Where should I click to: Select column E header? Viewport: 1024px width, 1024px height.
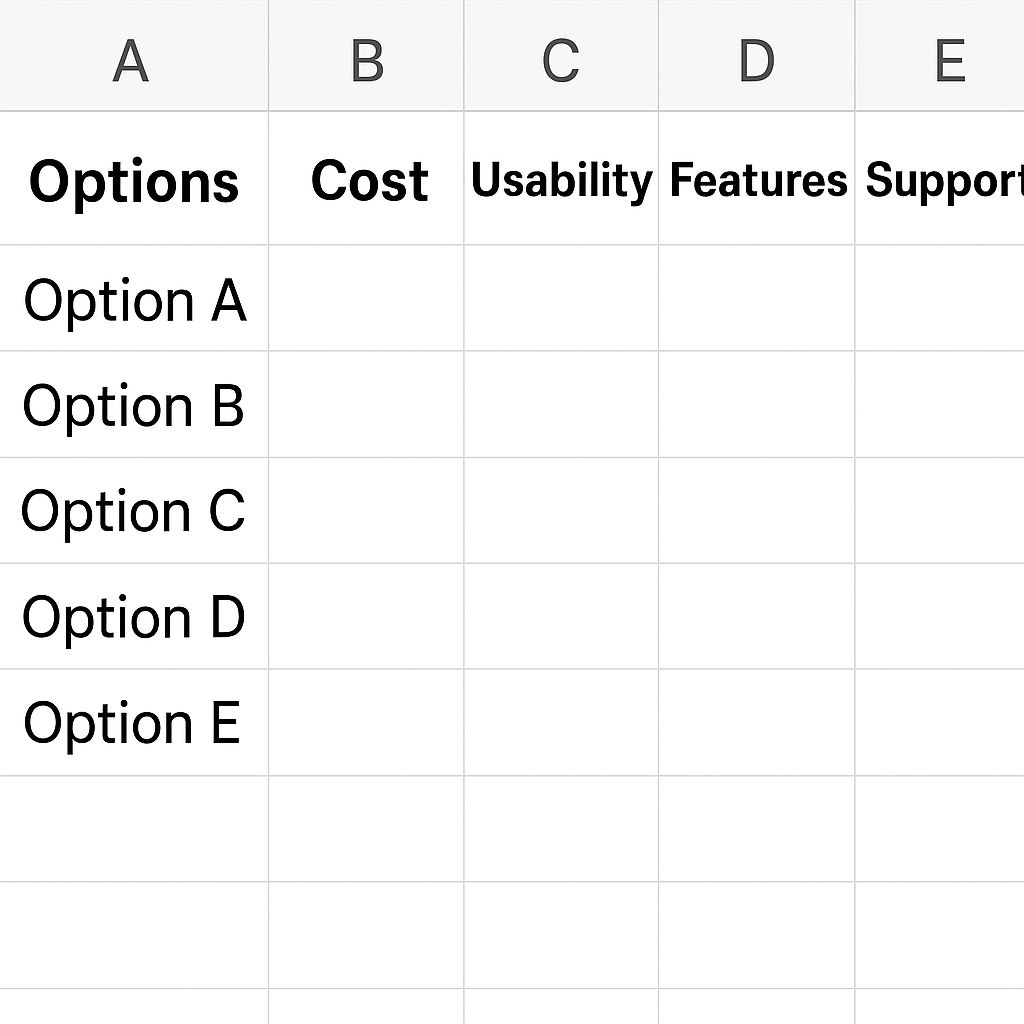coord(940,56)
